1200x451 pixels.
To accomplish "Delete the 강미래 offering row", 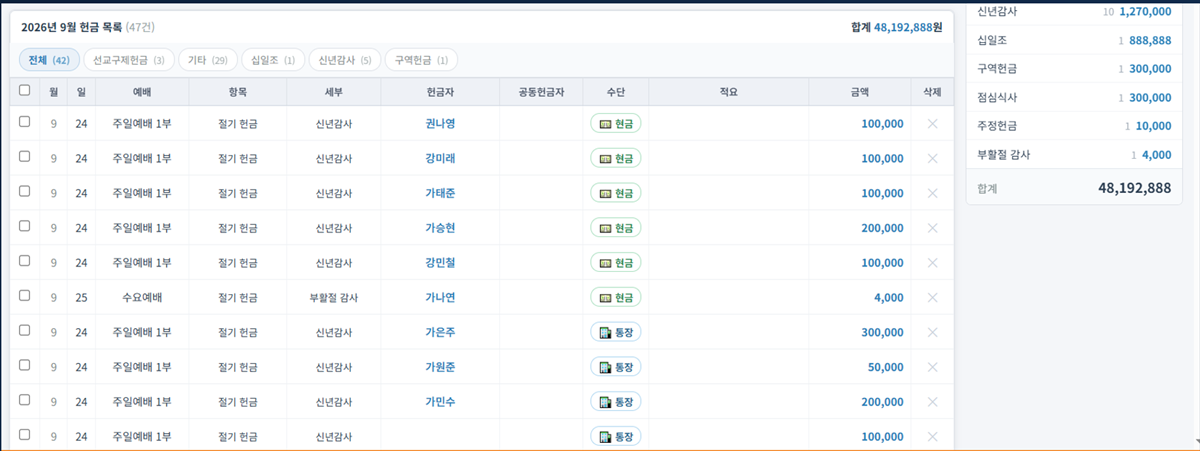I will coord(932,158).
